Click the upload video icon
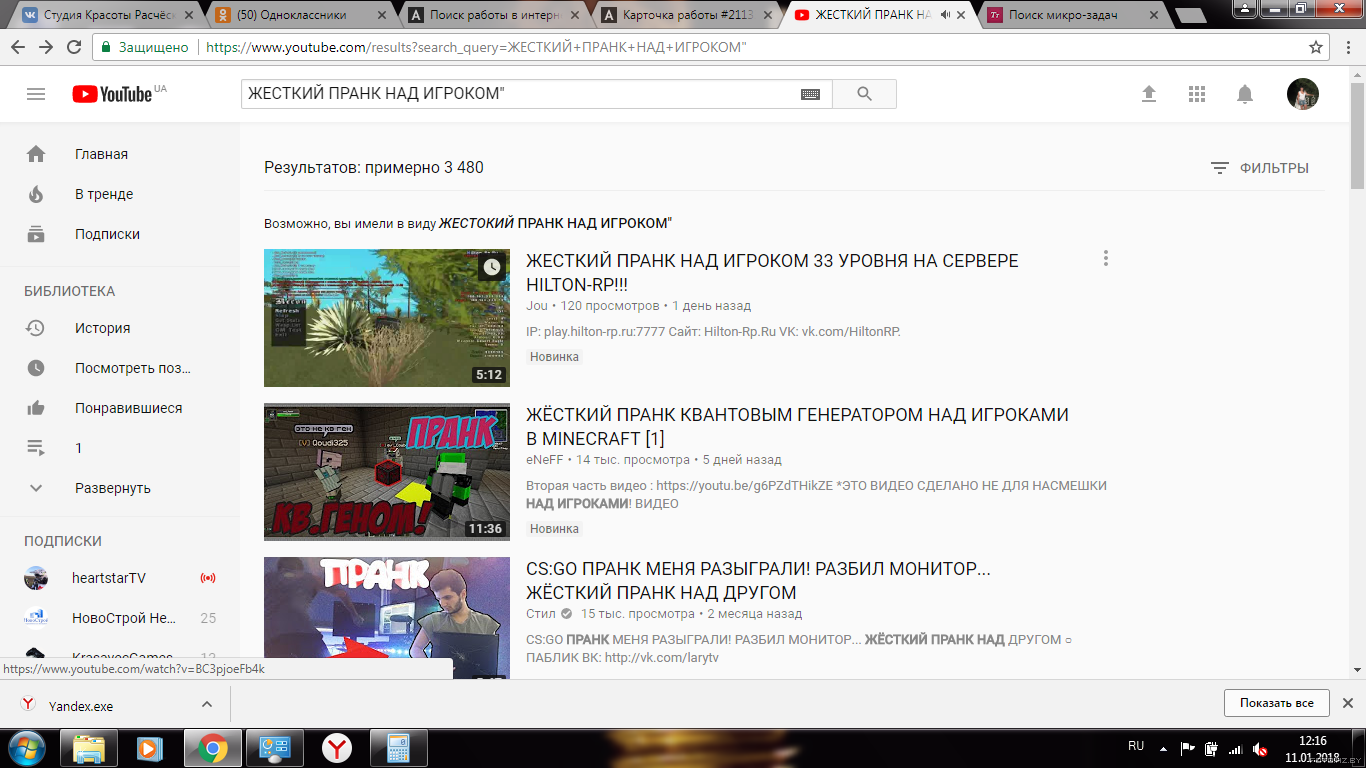The height and width of the screenshot is (768, 1366). 1149,94
